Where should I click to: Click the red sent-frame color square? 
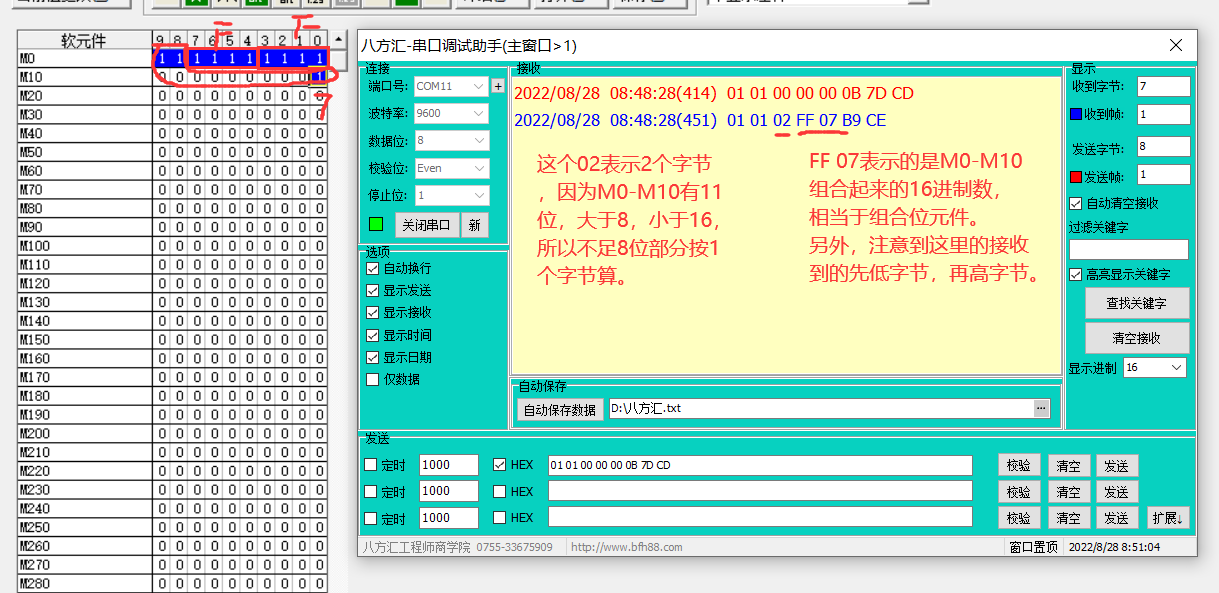pos(1077,176)
